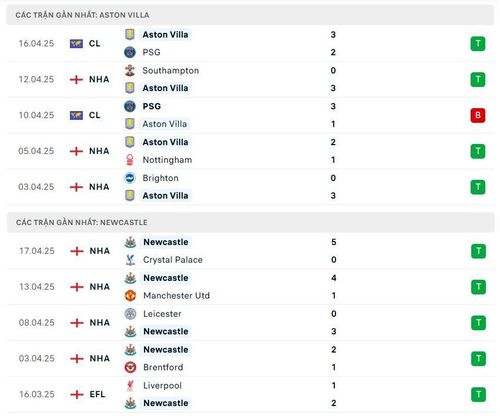Click the Manchester Utd club crest
500x419 pixels.
(130, 296)
